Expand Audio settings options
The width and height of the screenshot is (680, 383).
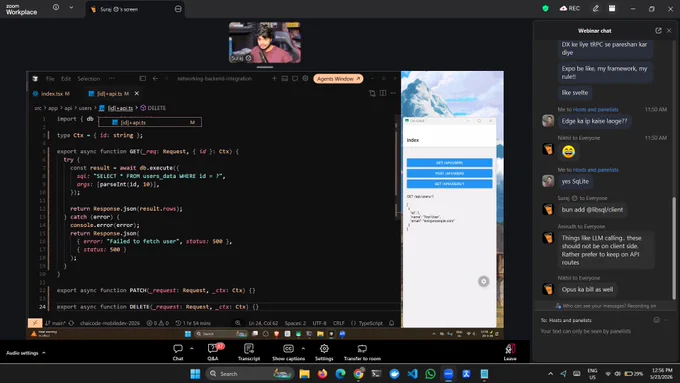pyautogui.click(x=26, y=353)
